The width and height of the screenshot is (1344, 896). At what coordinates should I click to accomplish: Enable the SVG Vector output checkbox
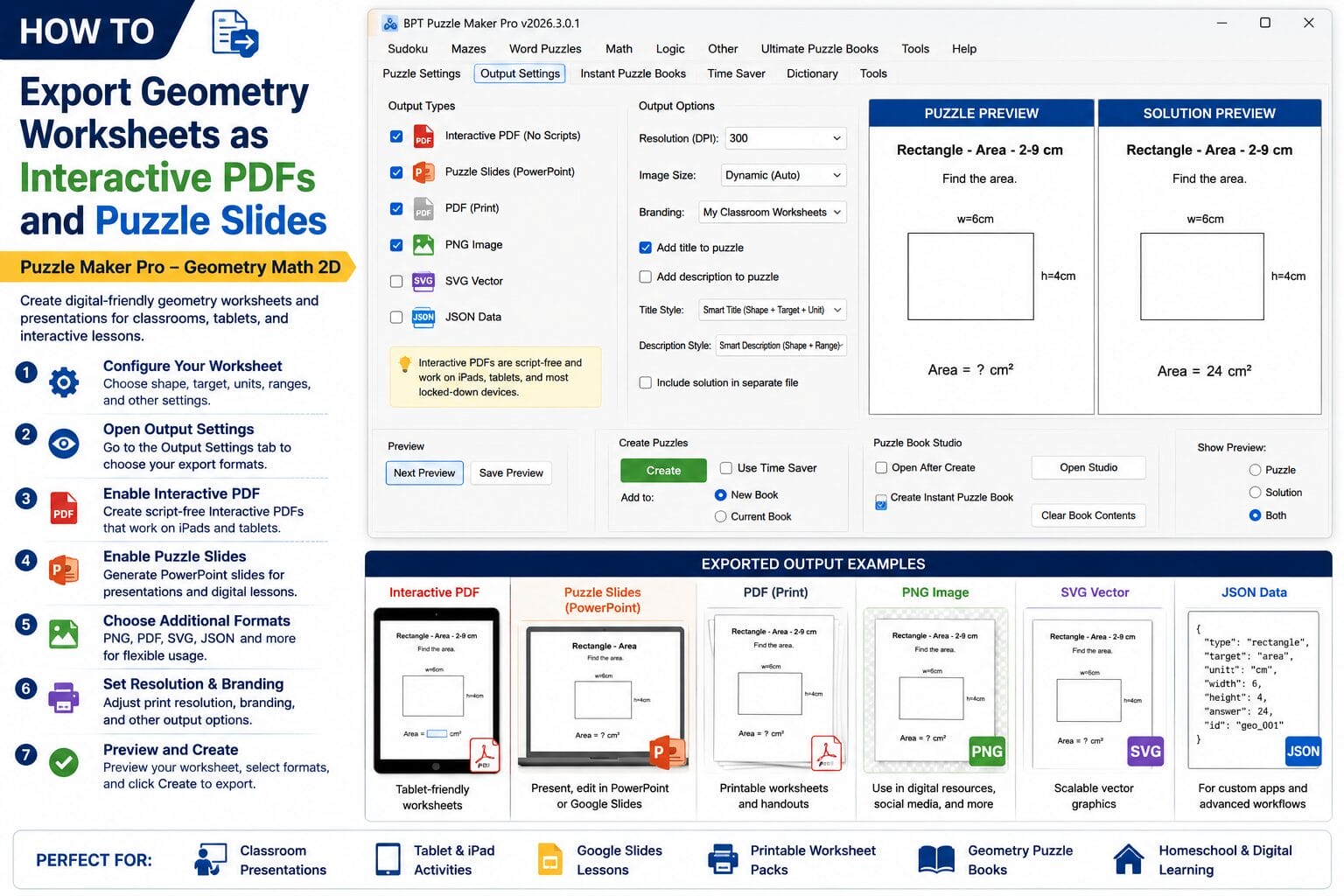pos(396,281)
